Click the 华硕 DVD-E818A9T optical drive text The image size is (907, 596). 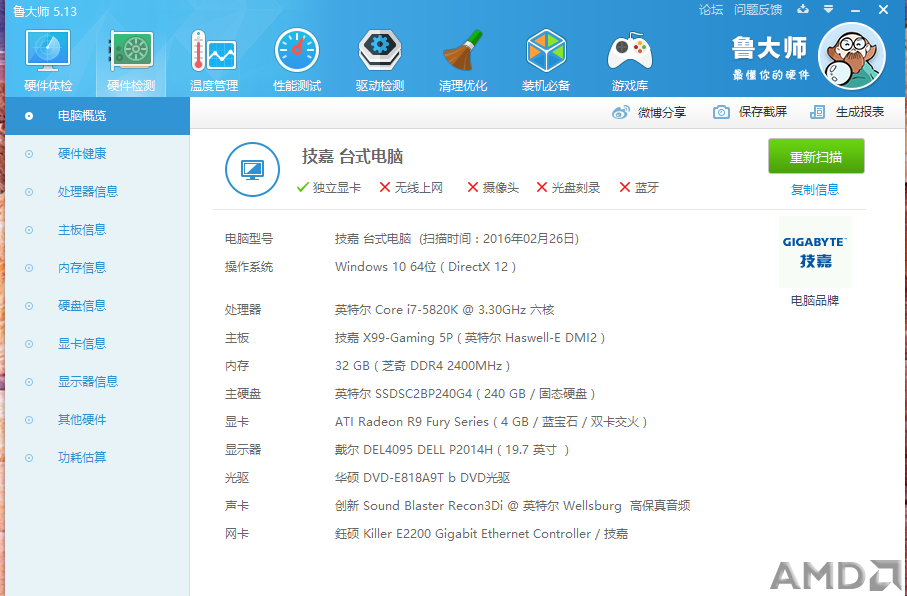[x=422, y=478]
